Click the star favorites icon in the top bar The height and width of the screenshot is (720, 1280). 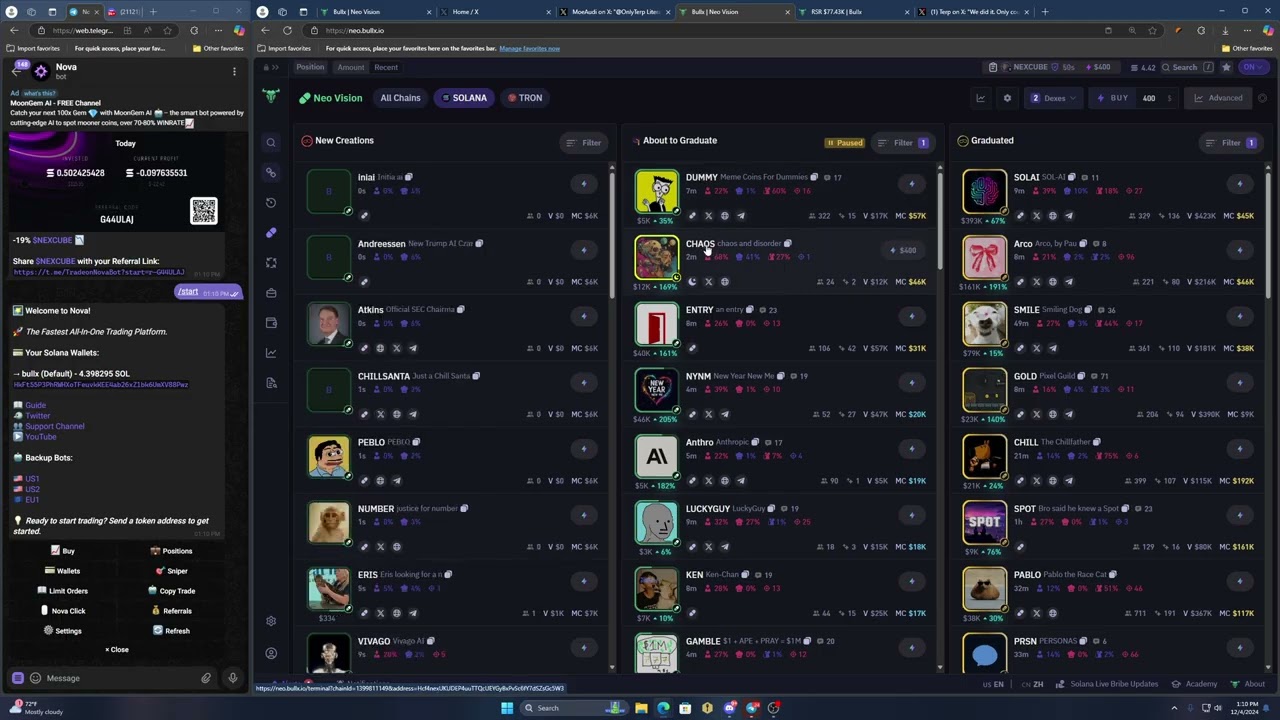click(x=1226, y=67)
